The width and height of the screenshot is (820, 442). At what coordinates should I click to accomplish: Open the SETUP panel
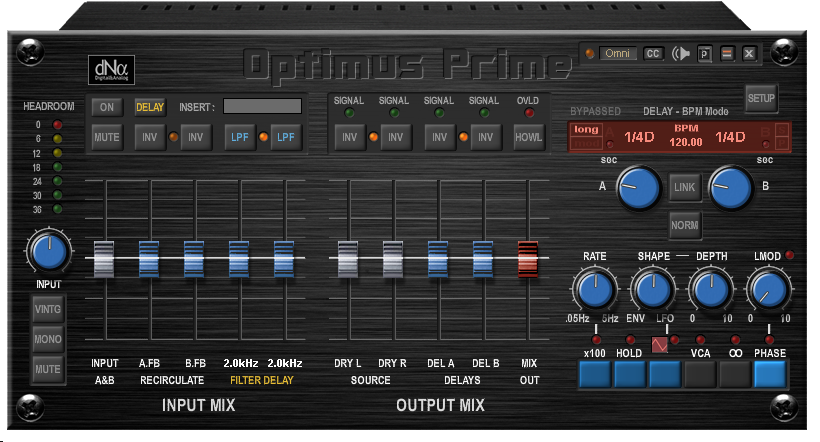pos(761,98)
